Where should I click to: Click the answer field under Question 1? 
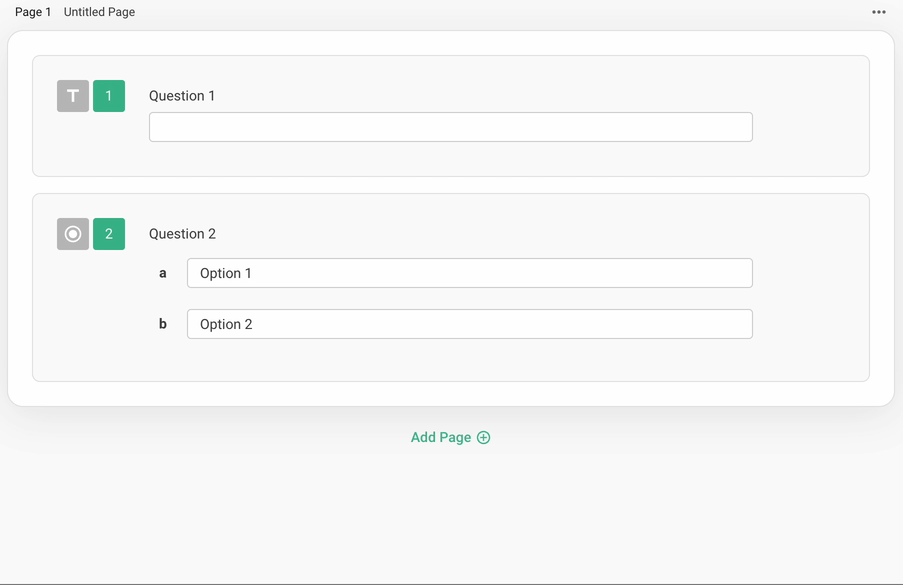click(x=450, y=126)
